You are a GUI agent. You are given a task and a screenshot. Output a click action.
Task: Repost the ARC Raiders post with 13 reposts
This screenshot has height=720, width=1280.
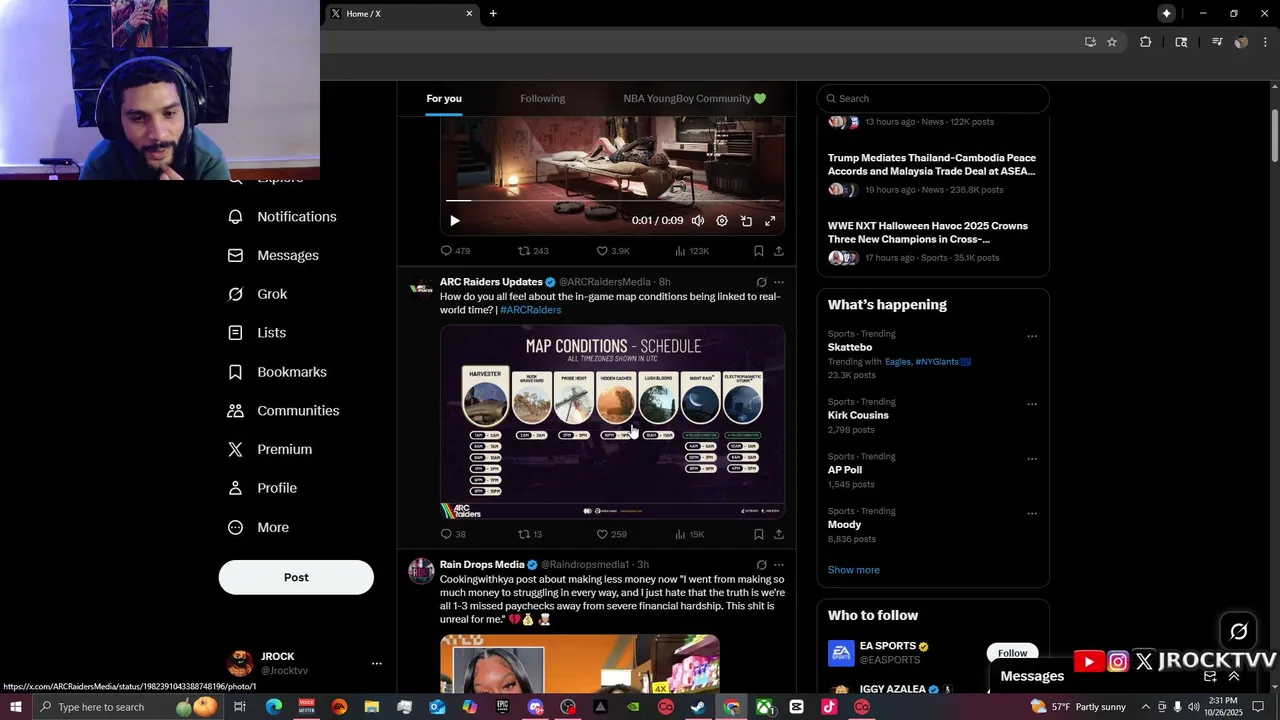click(x=530, y=534)
